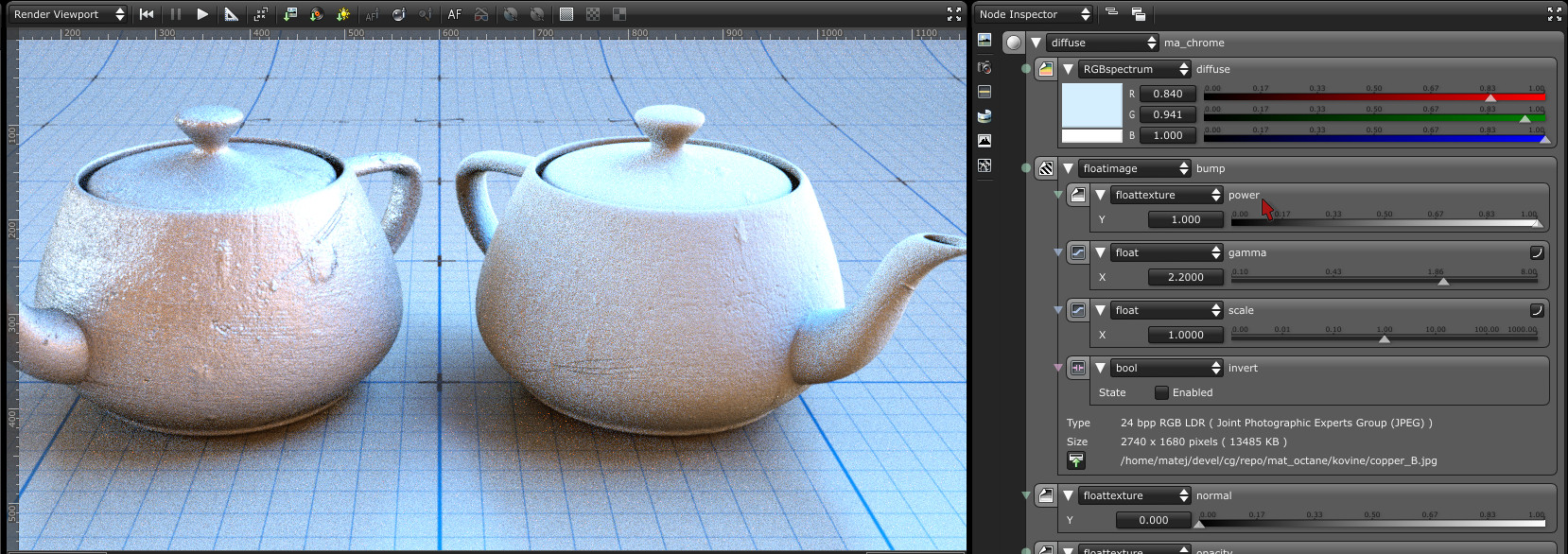This screenshot has width=1568, height=554.
Task: Open the Node Inspector panel type dropdown
Action: [1035, 14]
